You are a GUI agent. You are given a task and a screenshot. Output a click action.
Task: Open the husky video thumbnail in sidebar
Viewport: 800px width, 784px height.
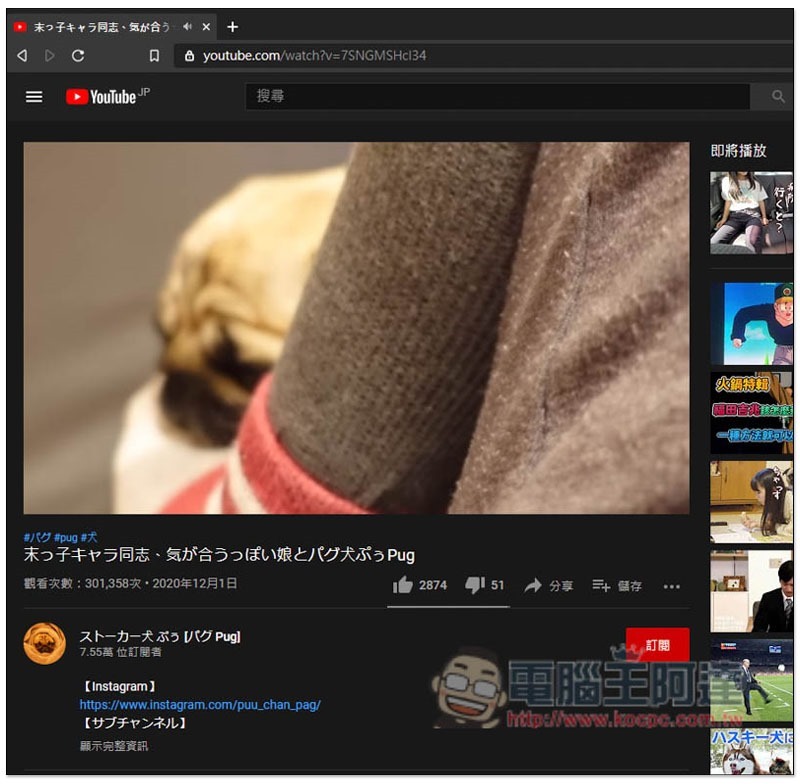pyautogui.click(x=751, y=750)
